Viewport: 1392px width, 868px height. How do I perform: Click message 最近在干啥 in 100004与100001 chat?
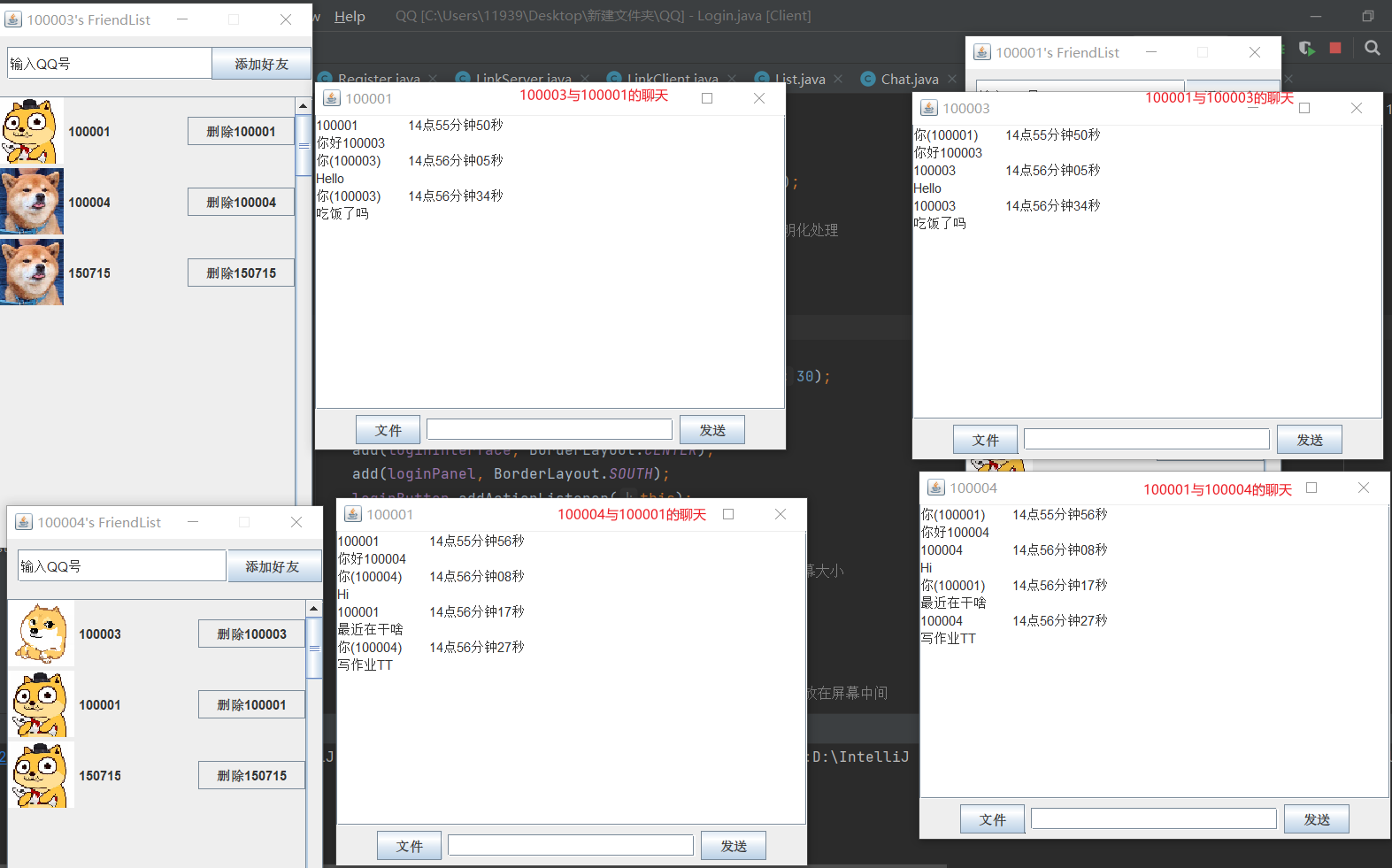tap(370, 630)
